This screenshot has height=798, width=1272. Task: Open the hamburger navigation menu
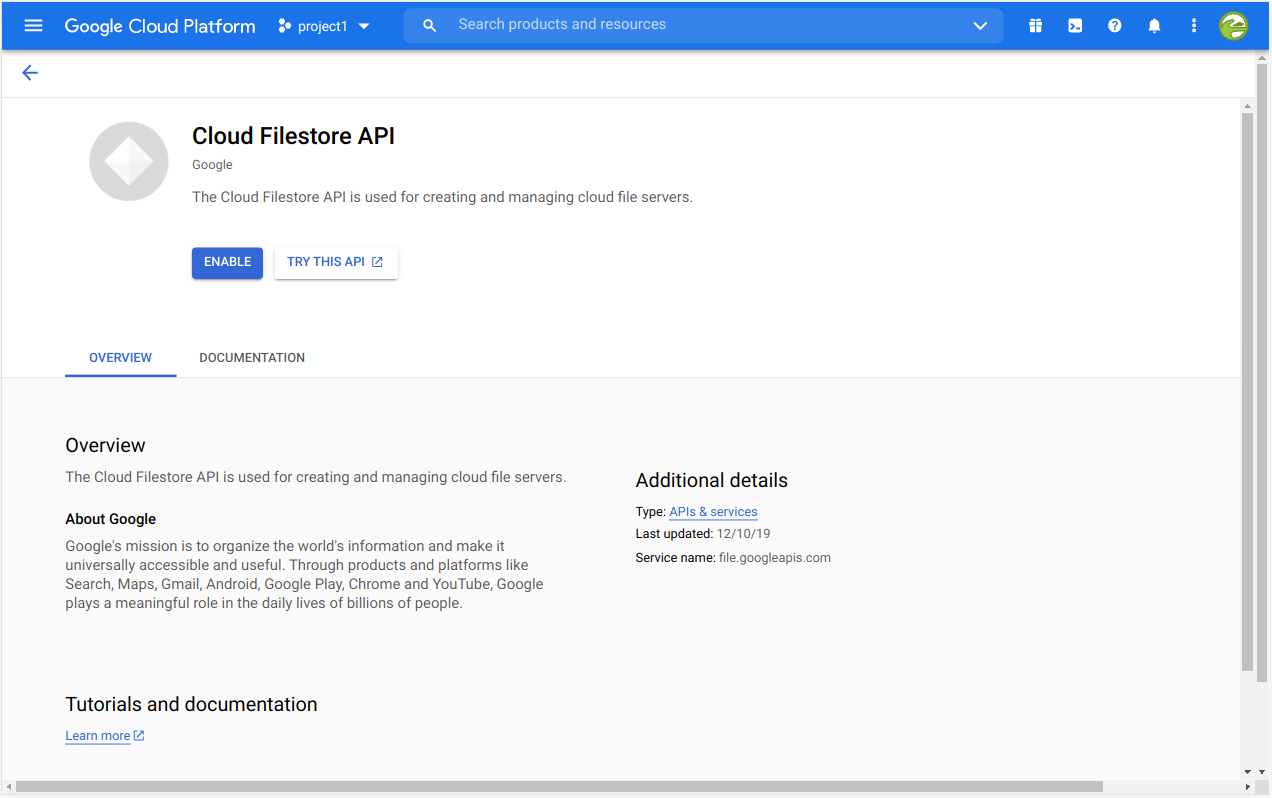(x=33, y=25)
